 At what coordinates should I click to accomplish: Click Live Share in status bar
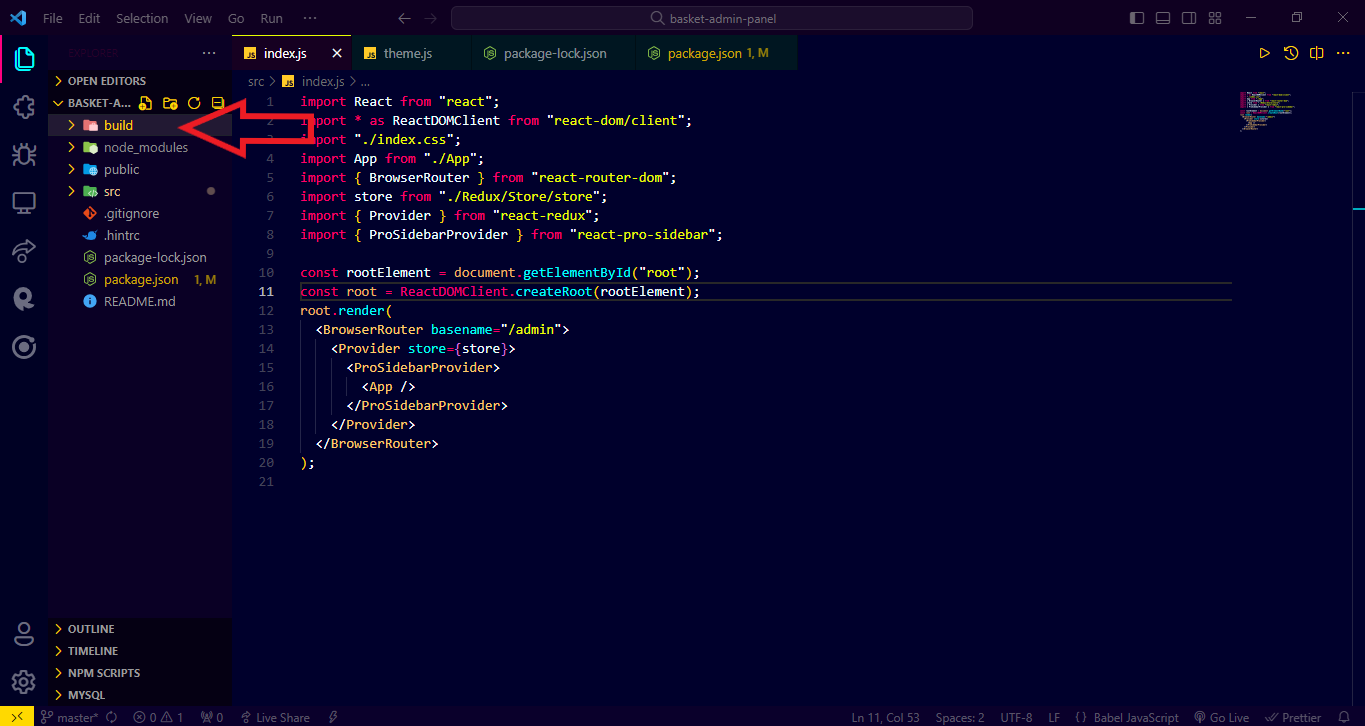(x=274, y=717)
